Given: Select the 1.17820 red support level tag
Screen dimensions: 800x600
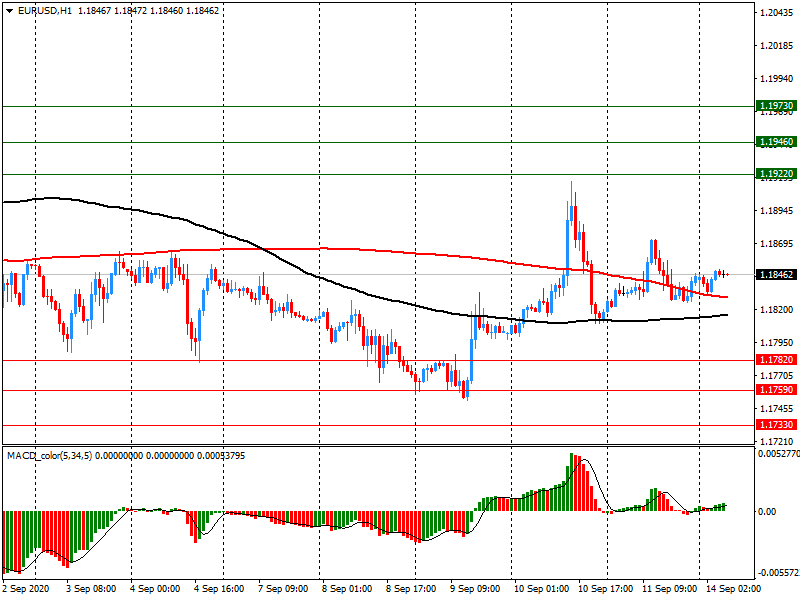Looking at the screenshot, I should tap(776, 360).
